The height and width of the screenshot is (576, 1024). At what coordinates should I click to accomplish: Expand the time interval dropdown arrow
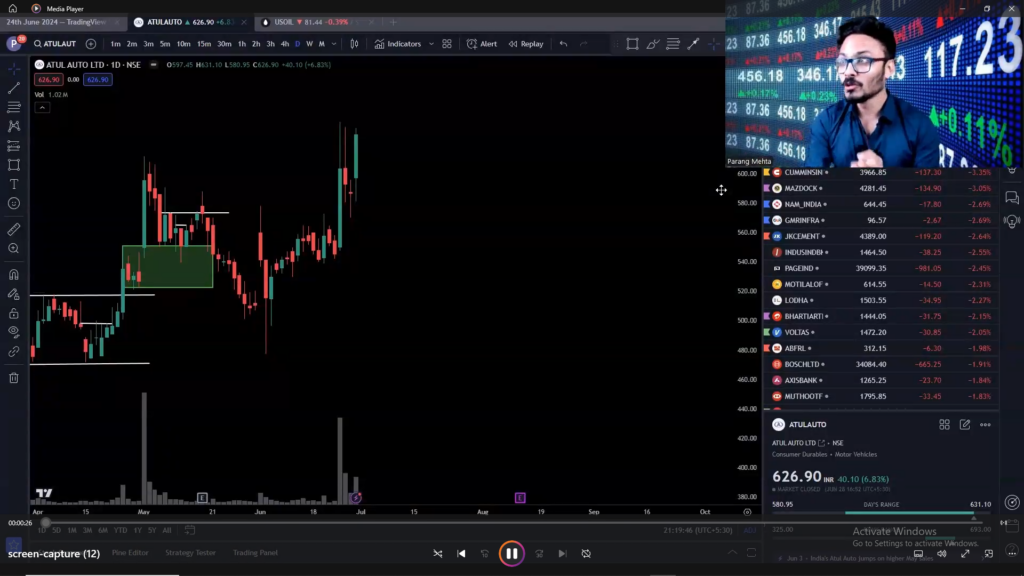click(334, 44)
